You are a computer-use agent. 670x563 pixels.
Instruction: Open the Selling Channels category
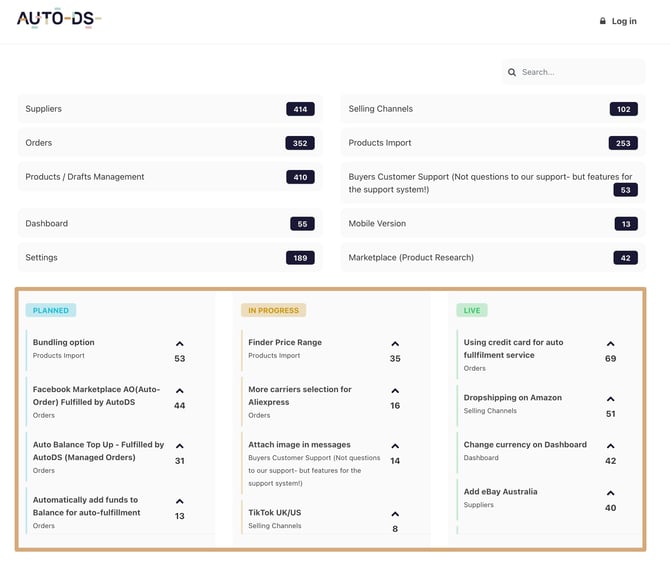coord(493,109)
